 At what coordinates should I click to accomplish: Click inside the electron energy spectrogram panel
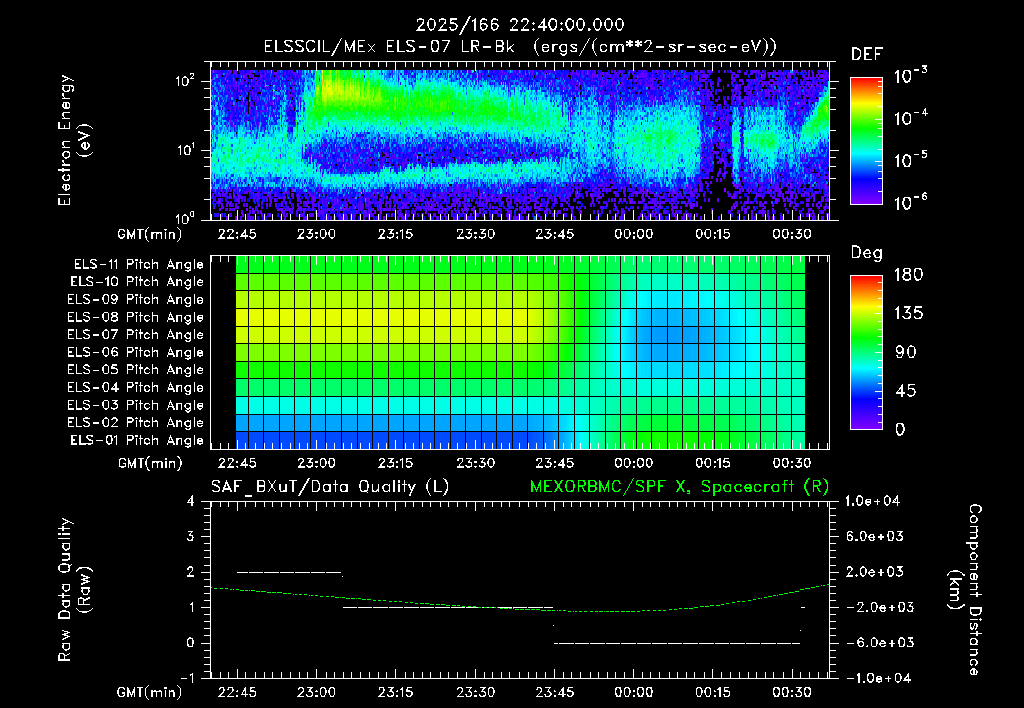pyautogui.click(x=520, y=144)
